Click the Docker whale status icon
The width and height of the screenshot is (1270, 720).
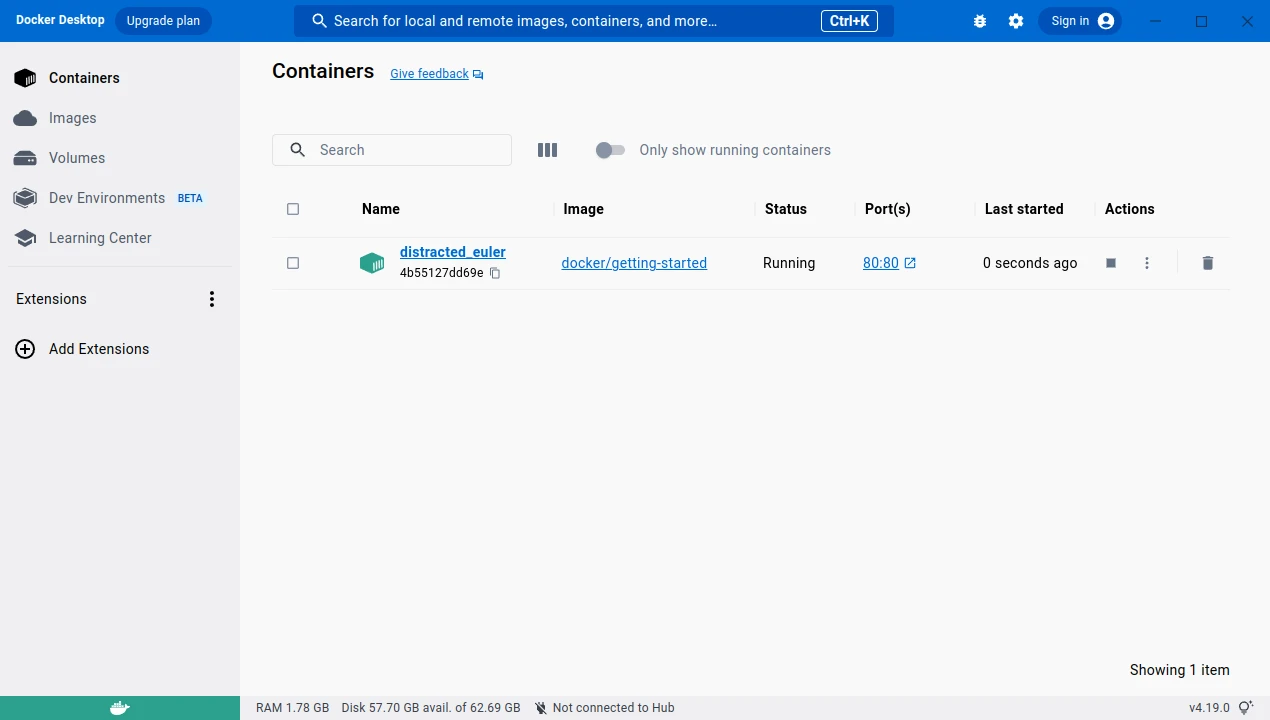coord(119,708)
